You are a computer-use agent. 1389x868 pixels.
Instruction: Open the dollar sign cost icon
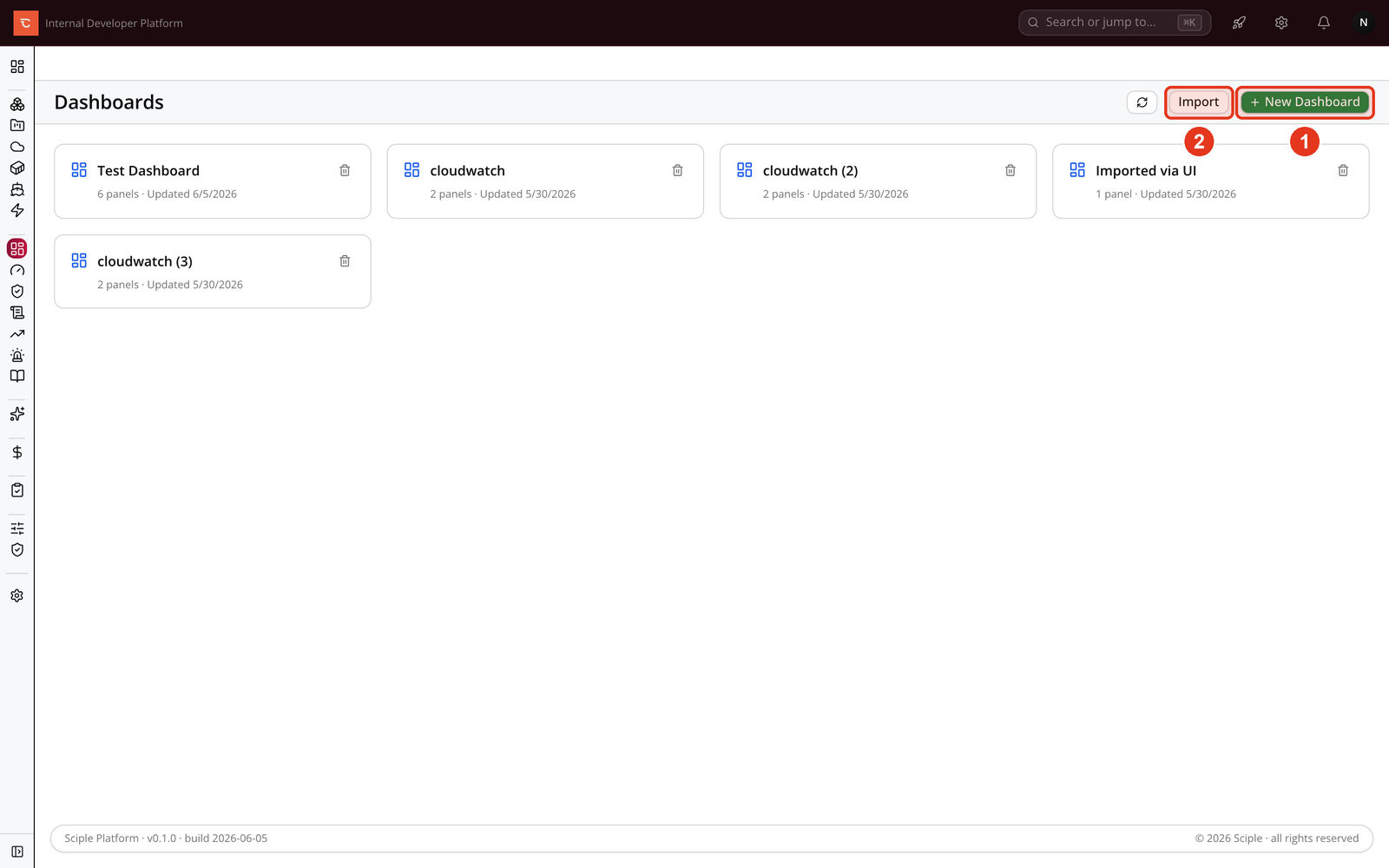17,452
